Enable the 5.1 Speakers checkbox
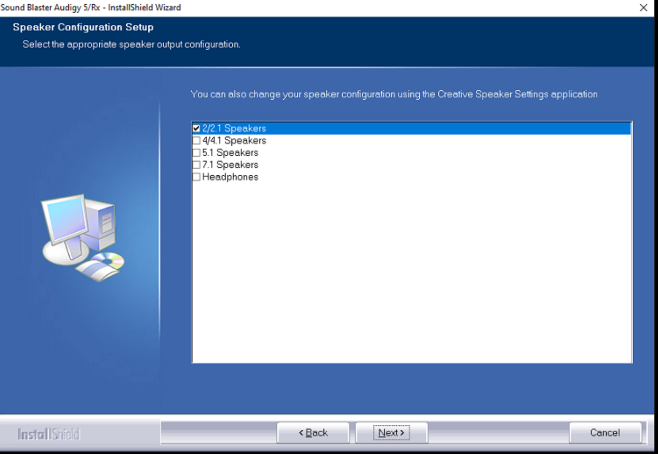 click(x=196, y=153)
